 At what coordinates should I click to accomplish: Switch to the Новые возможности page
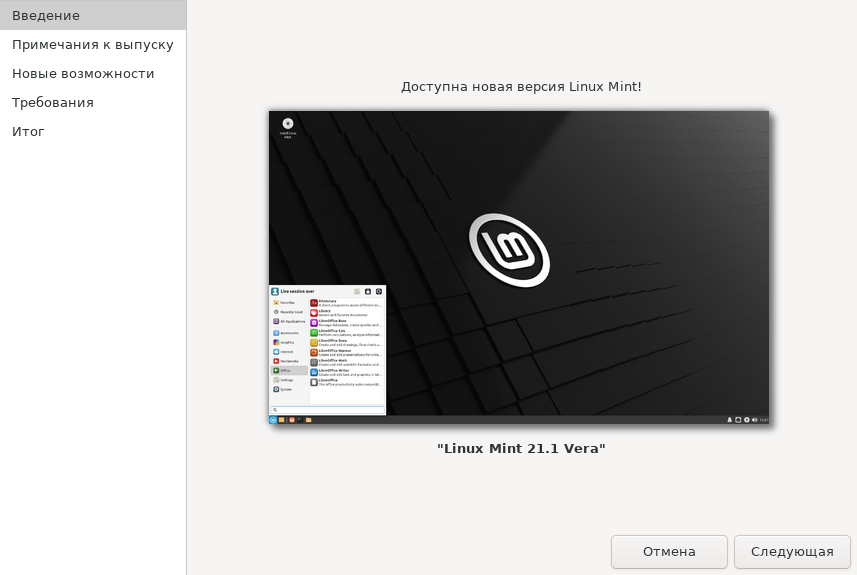[x=93, y=73]
